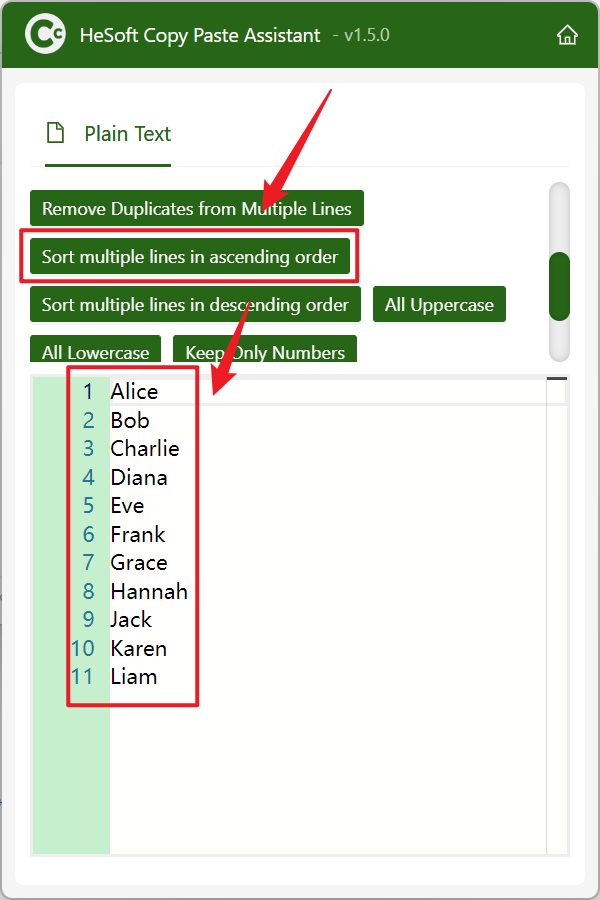Sort multiple lines in ascending order

pos(189,256)
